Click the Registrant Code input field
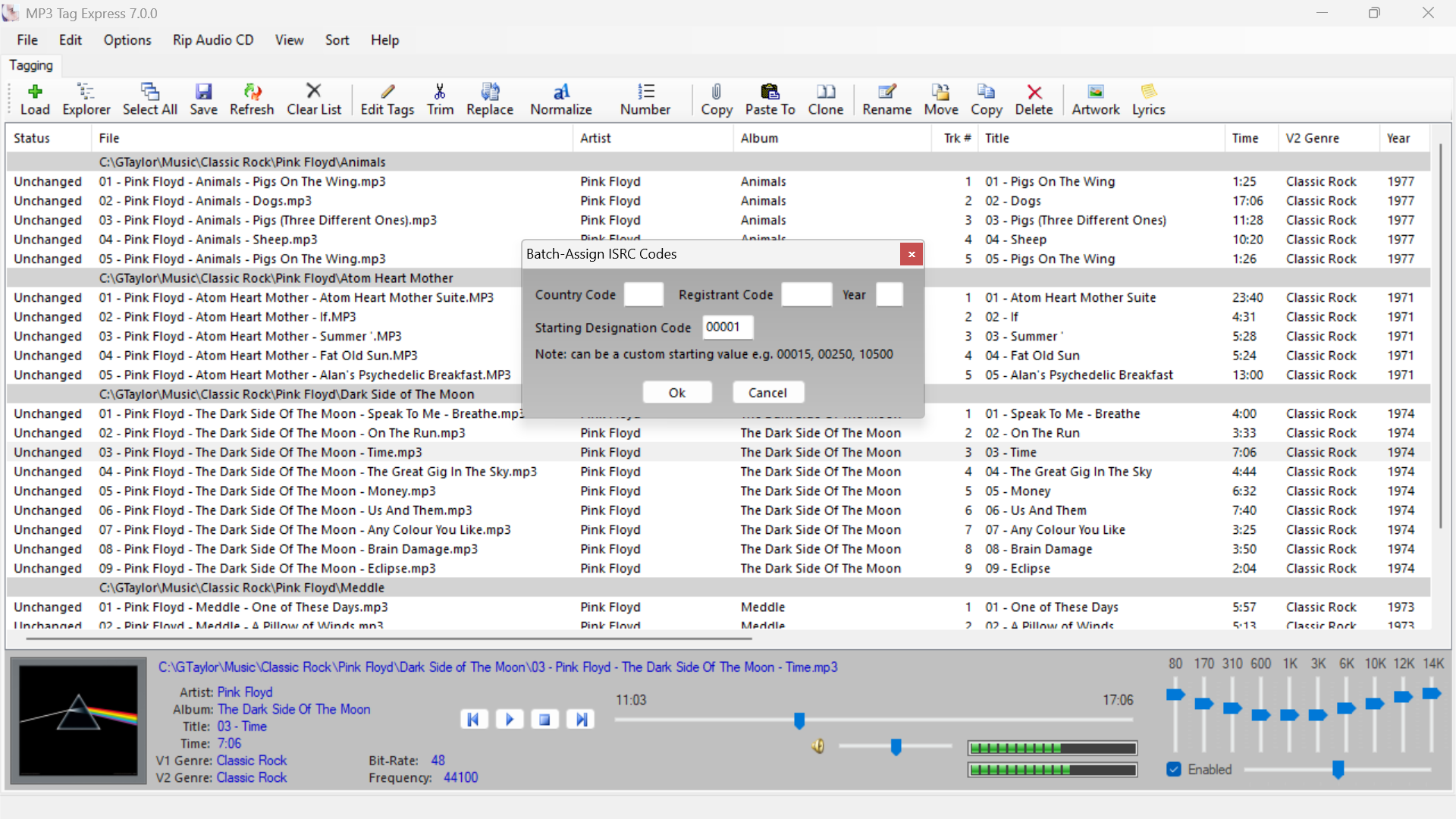 (x=807, y=294)
